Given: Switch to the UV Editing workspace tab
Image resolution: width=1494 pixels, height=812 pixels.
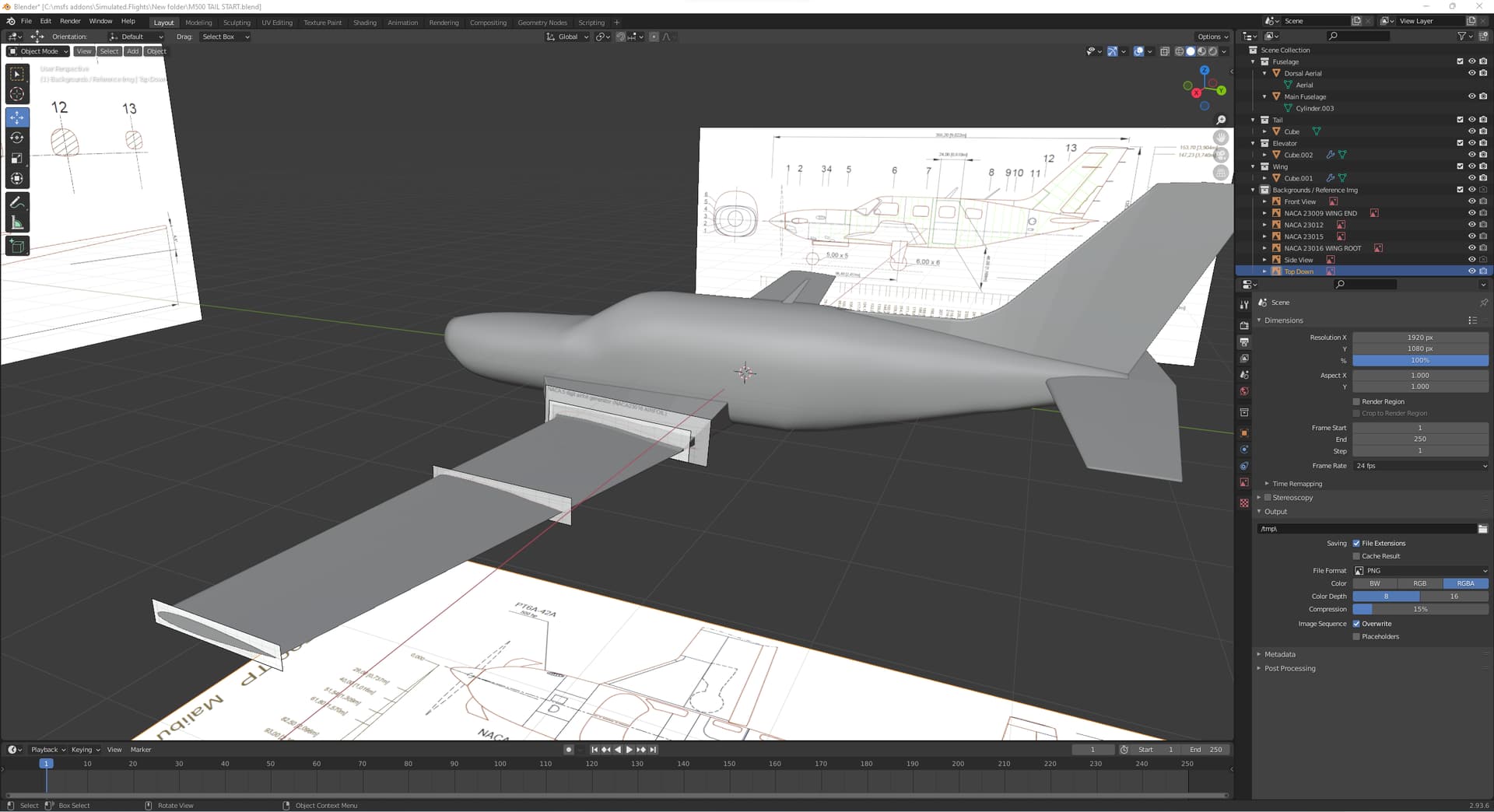Looking at the screenshot, I should pos(277,23).
